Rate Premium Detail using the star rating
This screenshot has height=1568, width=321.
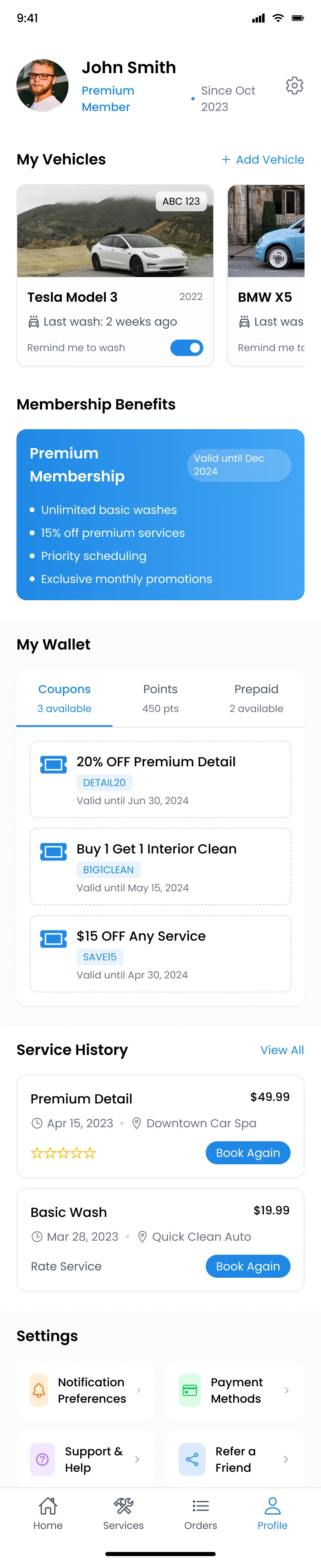(63, 1152)
